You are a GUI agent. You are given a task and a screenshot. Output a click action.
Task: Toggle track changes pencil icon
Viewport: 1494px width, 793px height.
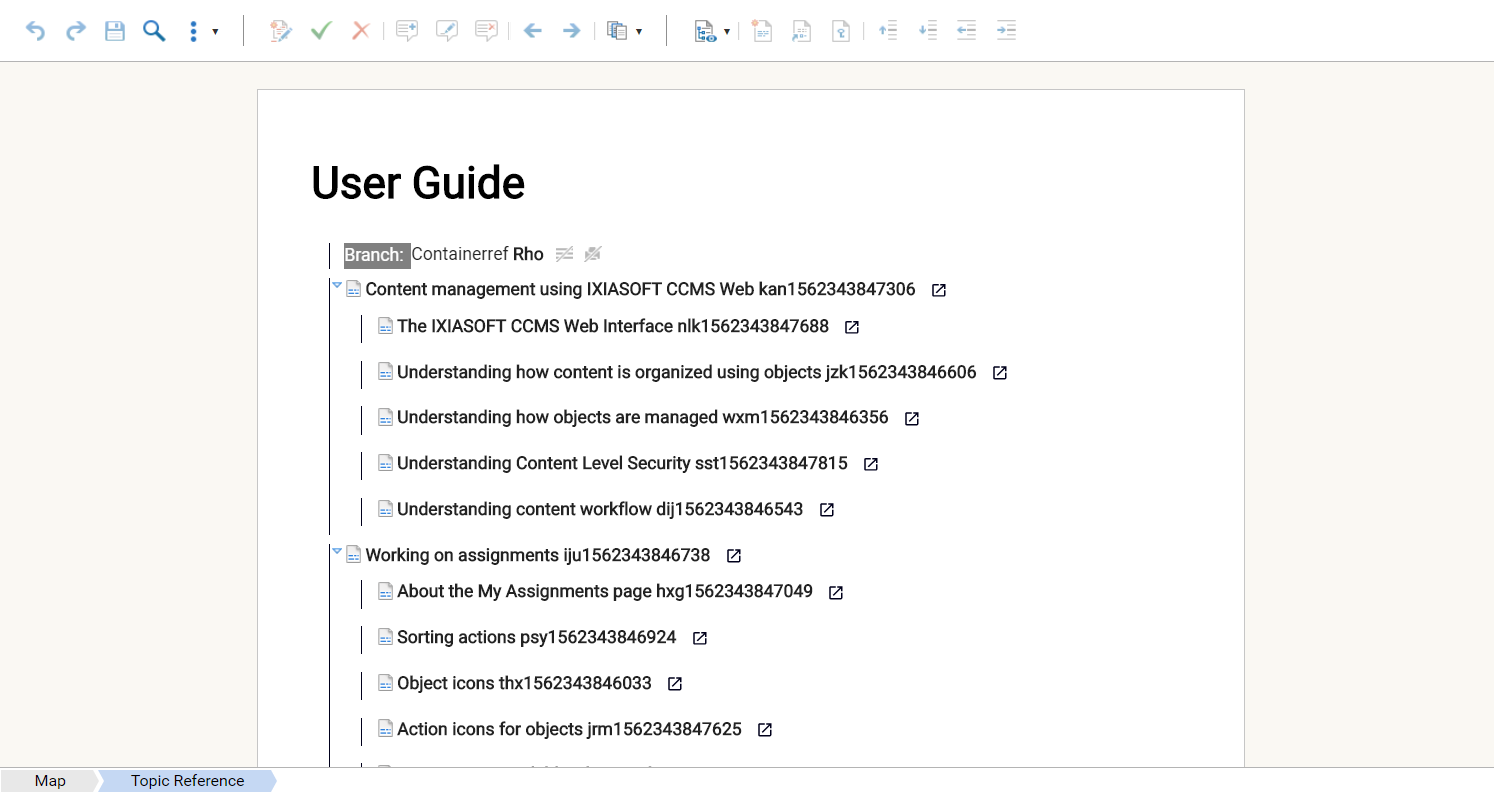click(281, 31)
